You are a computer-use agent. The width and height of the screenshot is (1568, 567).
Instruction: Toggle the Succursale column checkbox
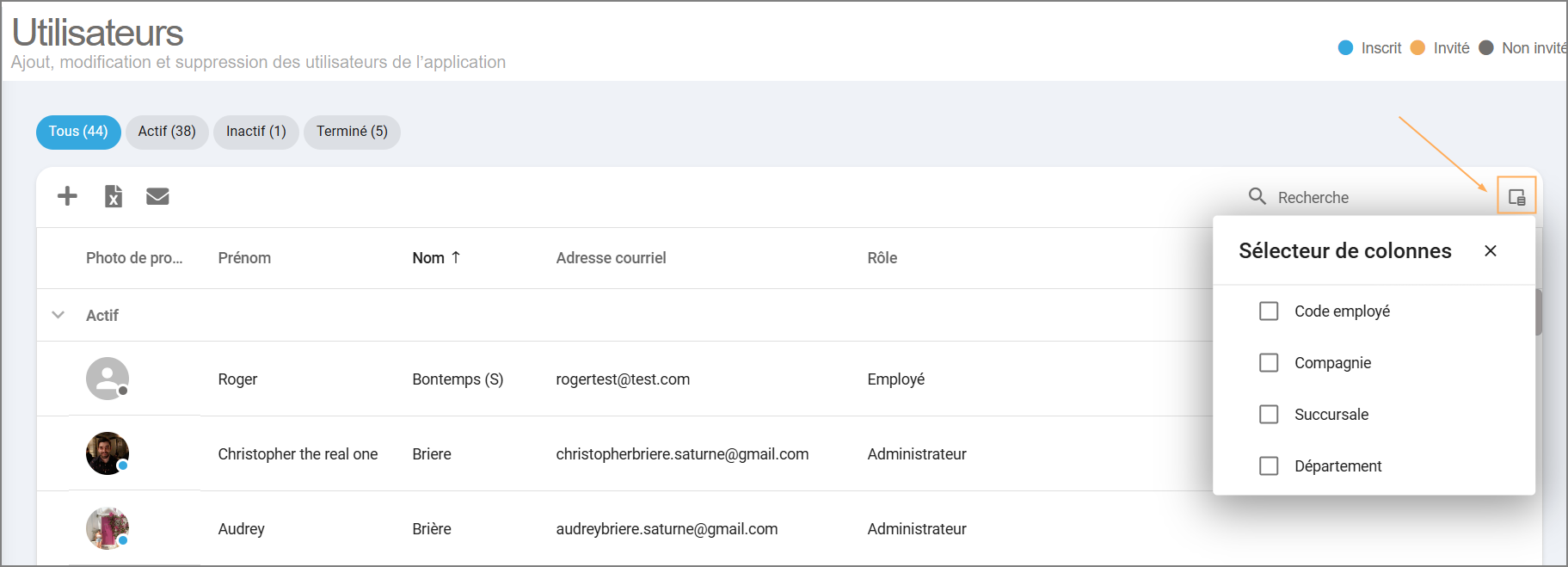point(1269,414)
